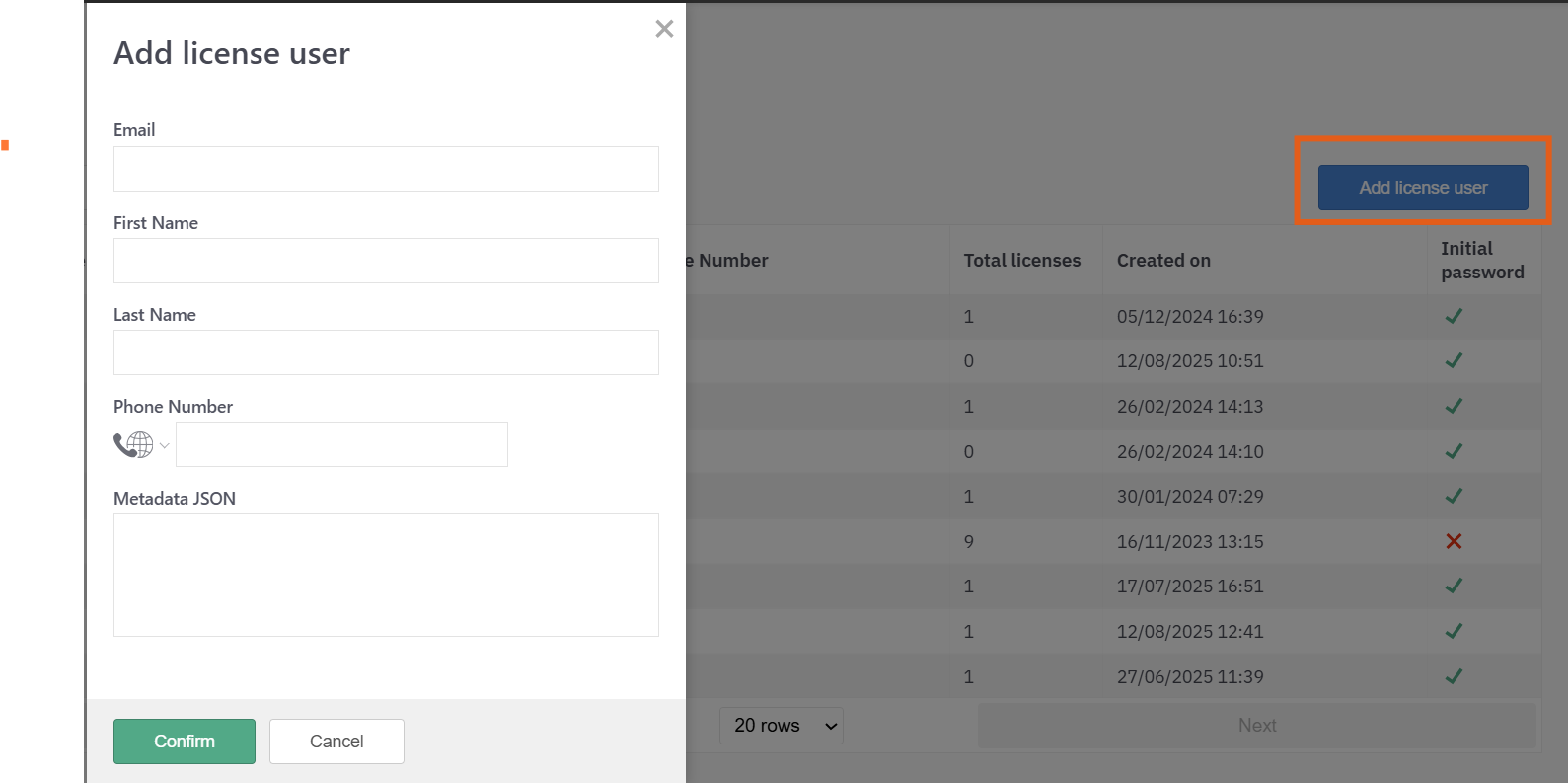Image resolution: width=1568 pixels, height=783 pixels.
Task: Close the Add license user dialog
Action: pos(664,29)
